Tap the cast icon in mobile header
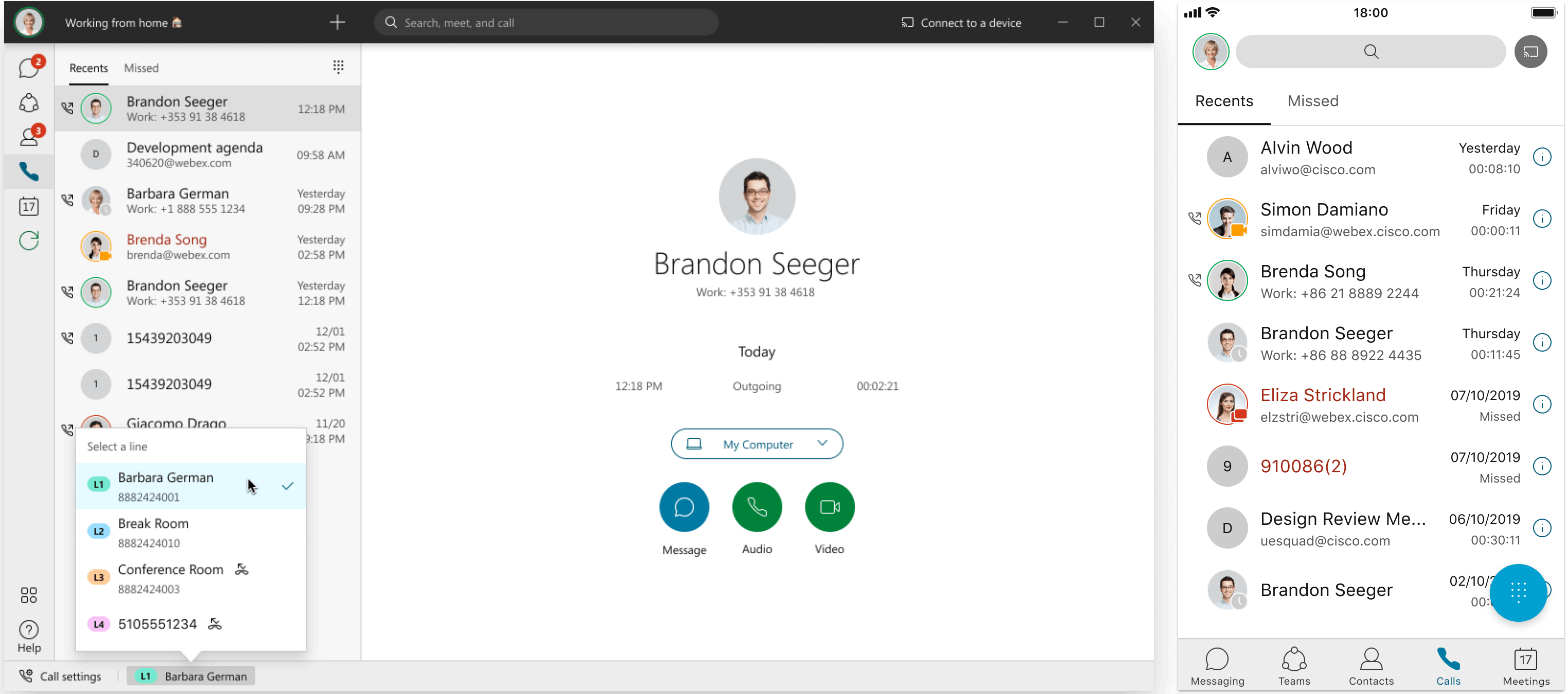This screenshot has height=694, width=1568. pyautogui.click(x=1530, y=52)
